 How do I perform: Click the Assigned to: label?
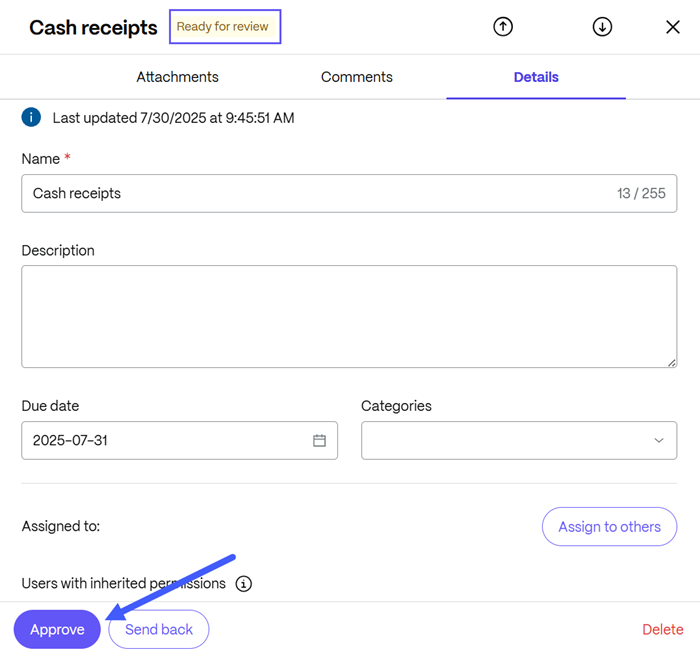tap(61, 526)
